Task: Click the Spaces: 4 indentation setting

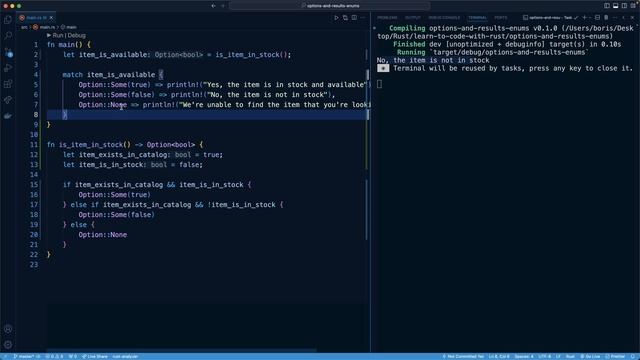Action: (x=524, y=356)
